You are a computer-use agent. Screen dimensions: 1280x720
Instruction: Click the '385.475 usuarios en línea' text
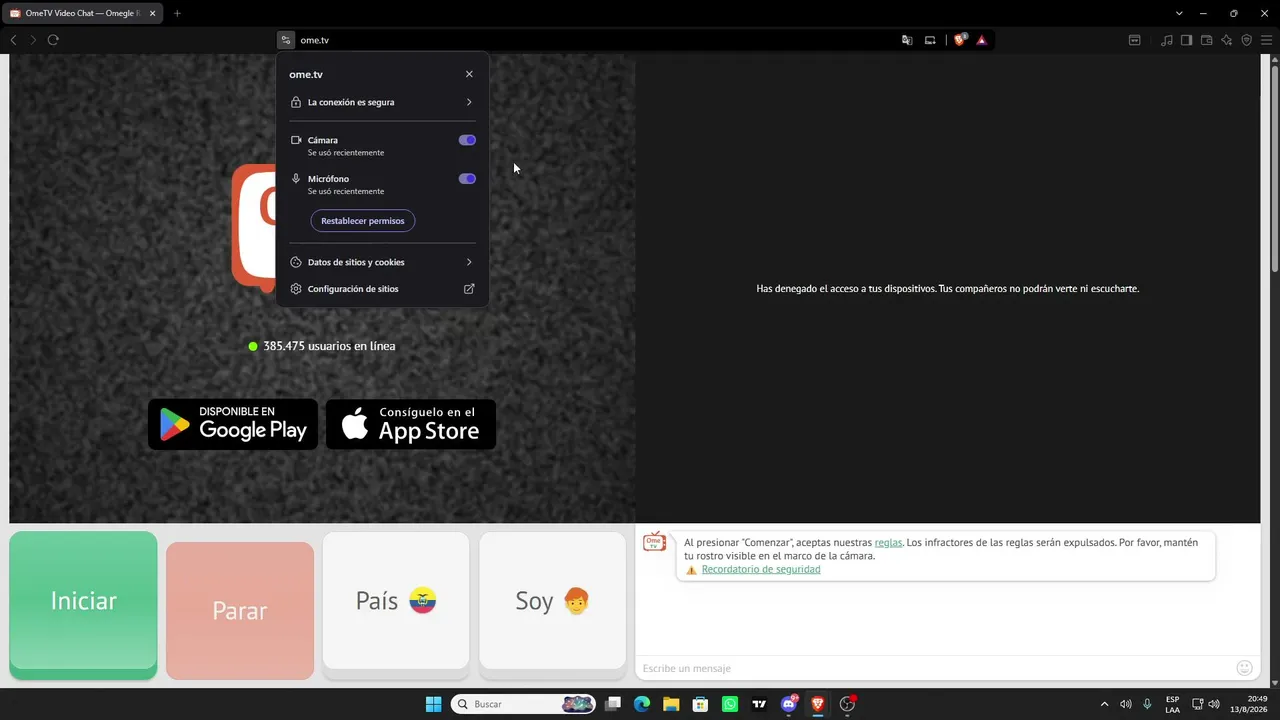329,346
